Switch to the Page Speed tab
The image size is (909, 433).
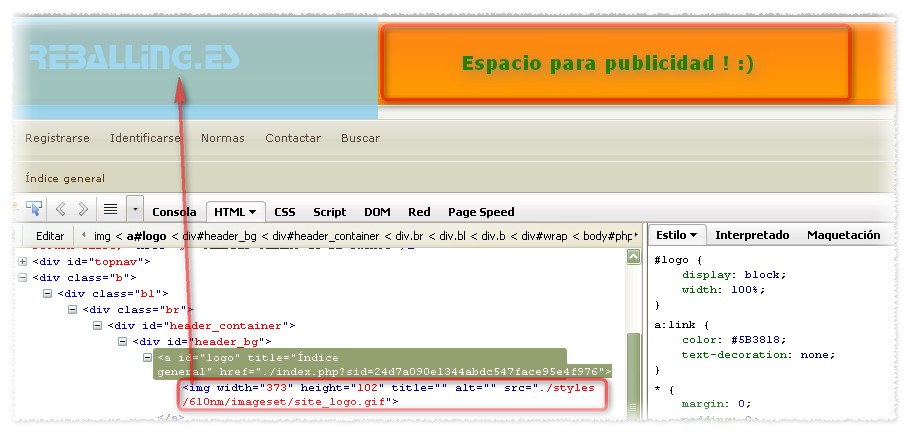click(481, 212)
